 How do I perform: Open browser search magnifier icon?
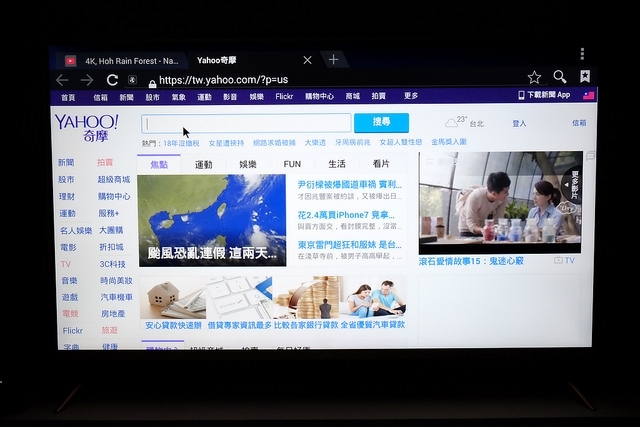coord(560,76)
